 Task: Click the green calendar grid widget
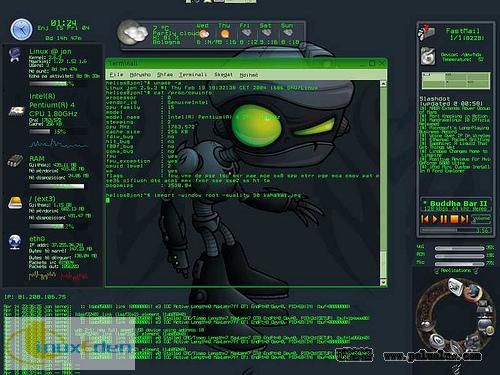pyautogui.click(x=456, y=80)
